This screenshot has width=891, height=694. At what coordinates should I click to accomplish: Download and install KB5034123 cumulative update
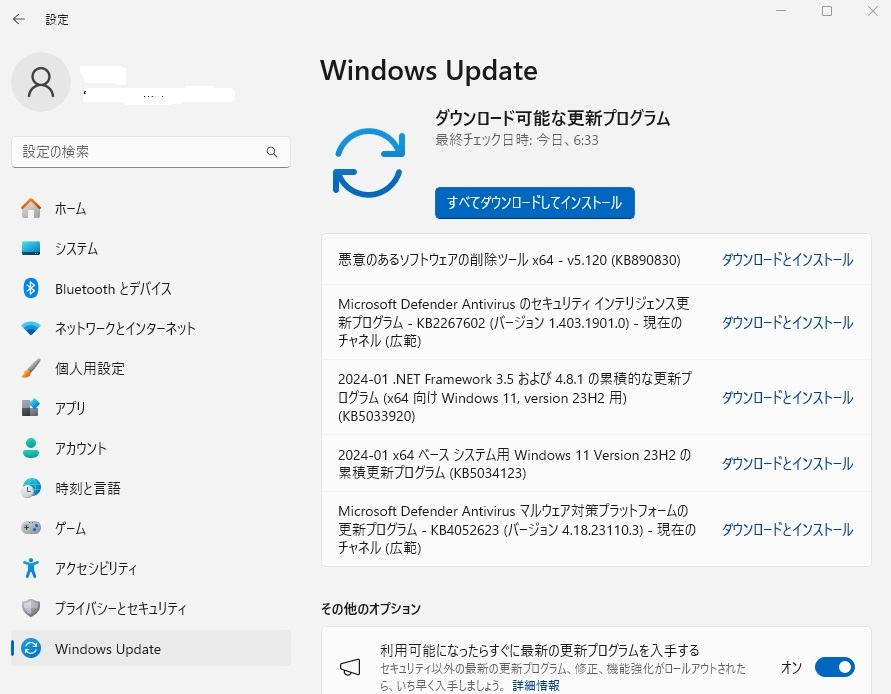pos(788,464)
